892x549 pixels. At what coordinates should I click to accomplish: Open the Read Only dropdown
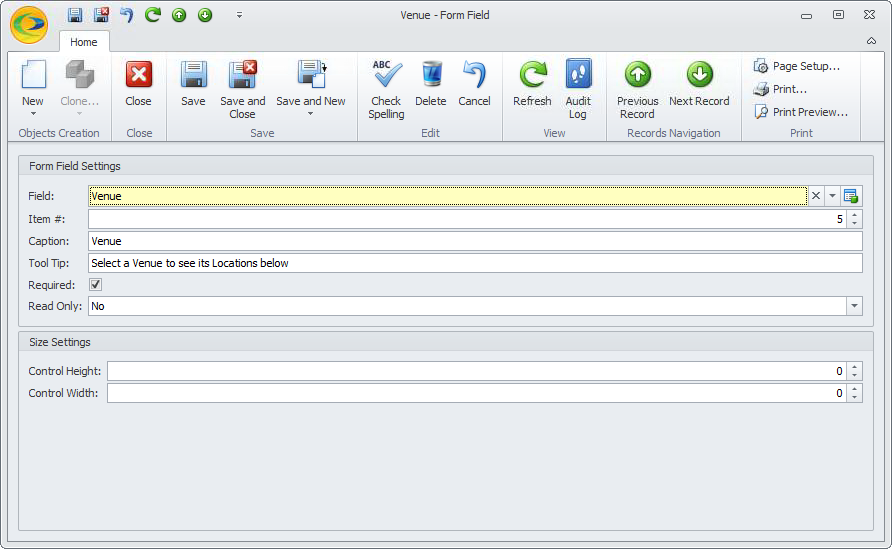click(x=854, y=306)
